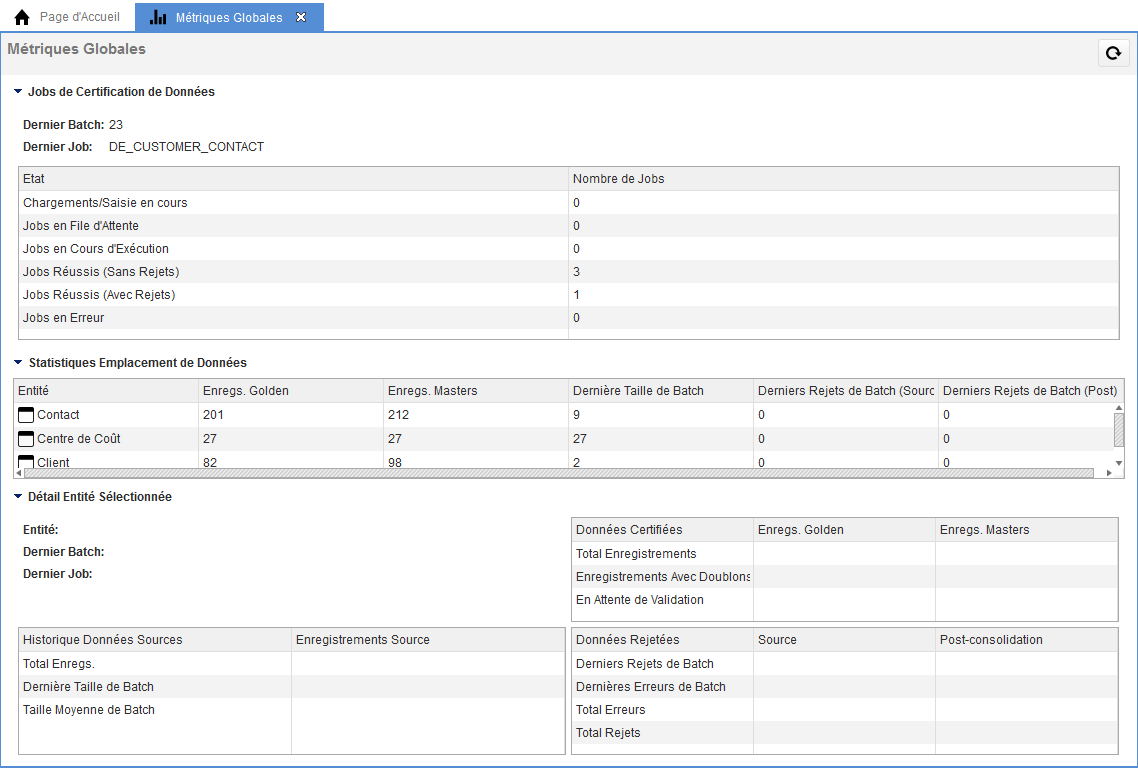
Task: Select the Métriques Globales tab
Action: pyautogui.click(x=229, y=17)
